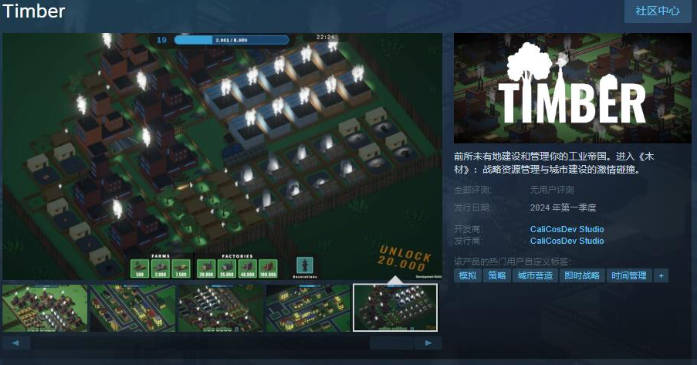The width and height of the screenshot is (697, 365).
Task: Open the 发行商 row CaliCosDev Studio link
Action: [x=567, y=241]
